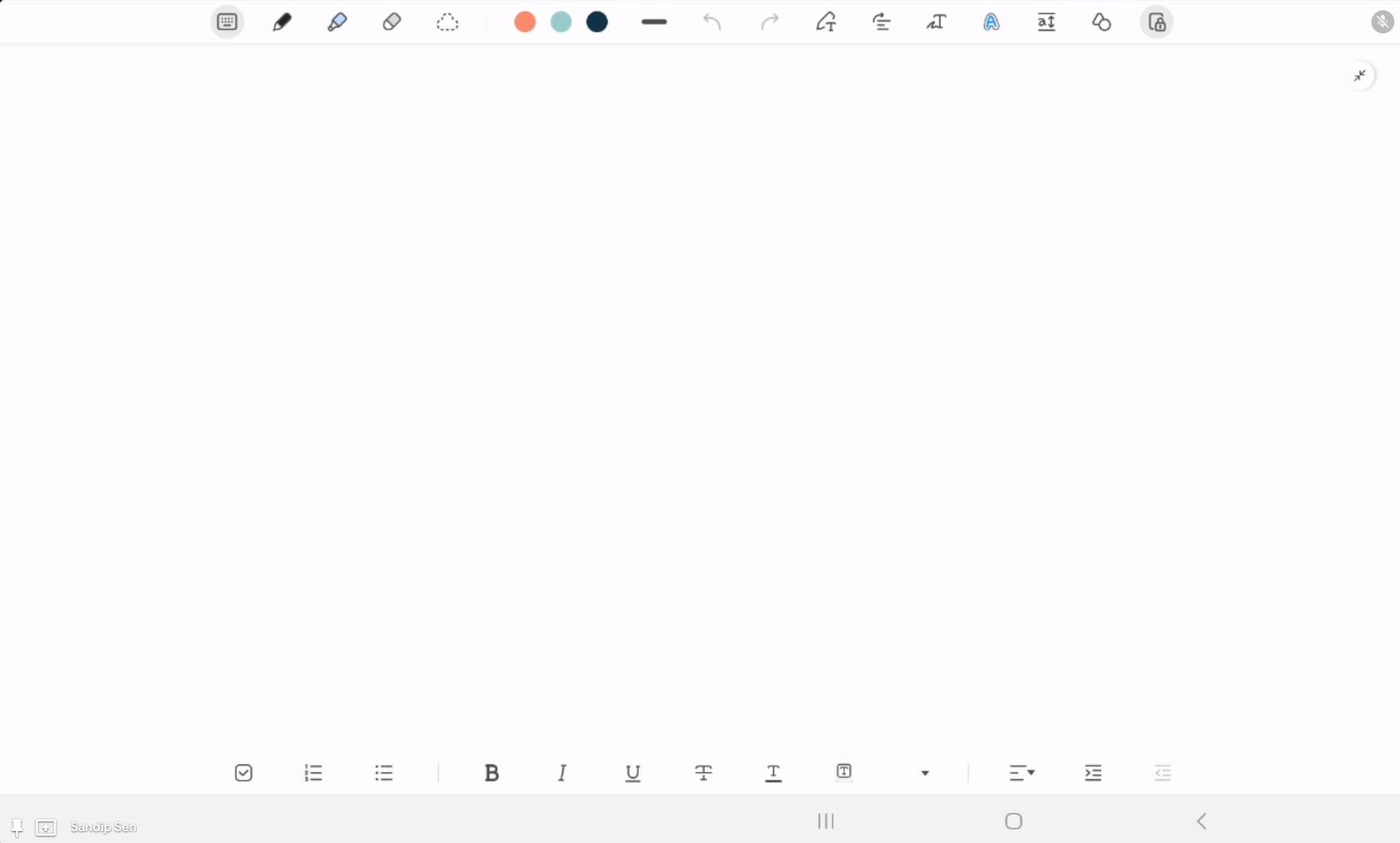Screen dimensions: 1400x843
Task: Apply bulleted list formatting
Action: point(384,773)
